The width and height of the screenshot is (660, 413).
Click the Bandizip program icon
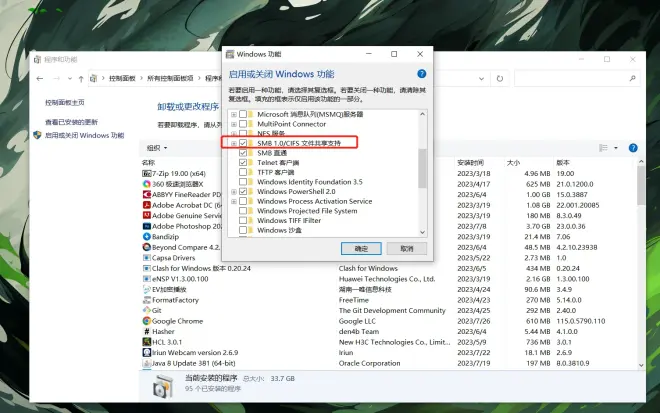pos(146,236)
